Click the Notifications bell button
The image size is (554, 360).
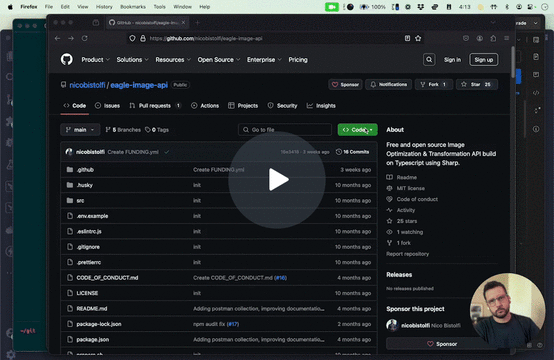coord(388,84)
